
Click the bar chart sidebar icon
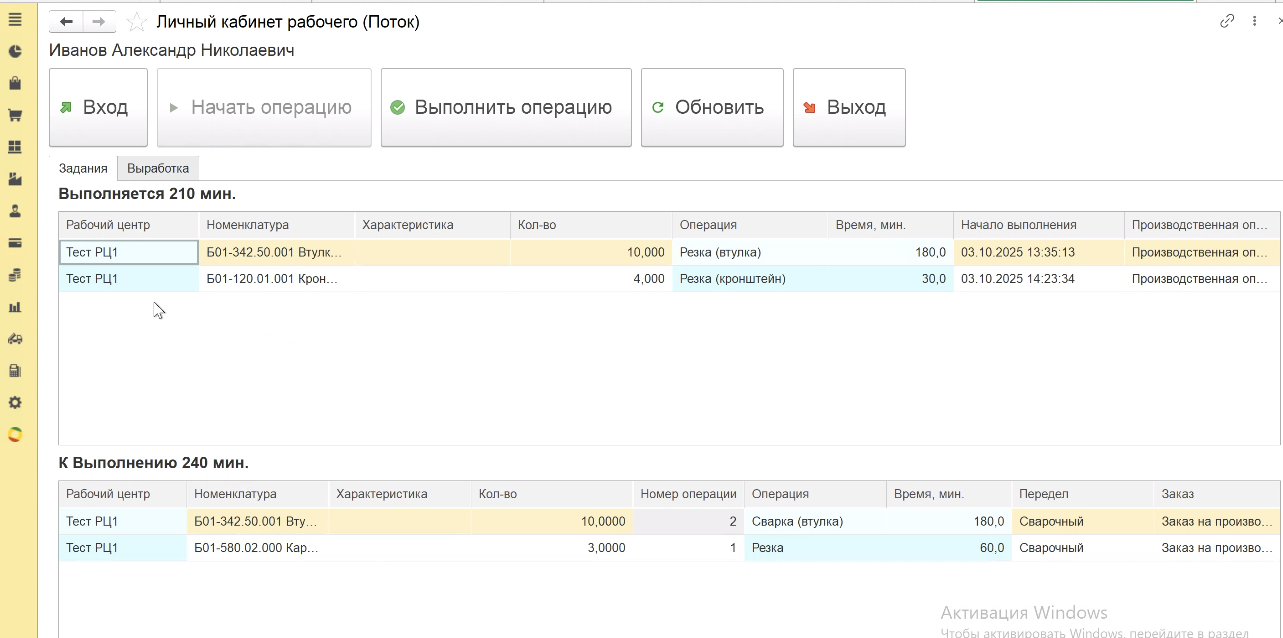[15, 306]
